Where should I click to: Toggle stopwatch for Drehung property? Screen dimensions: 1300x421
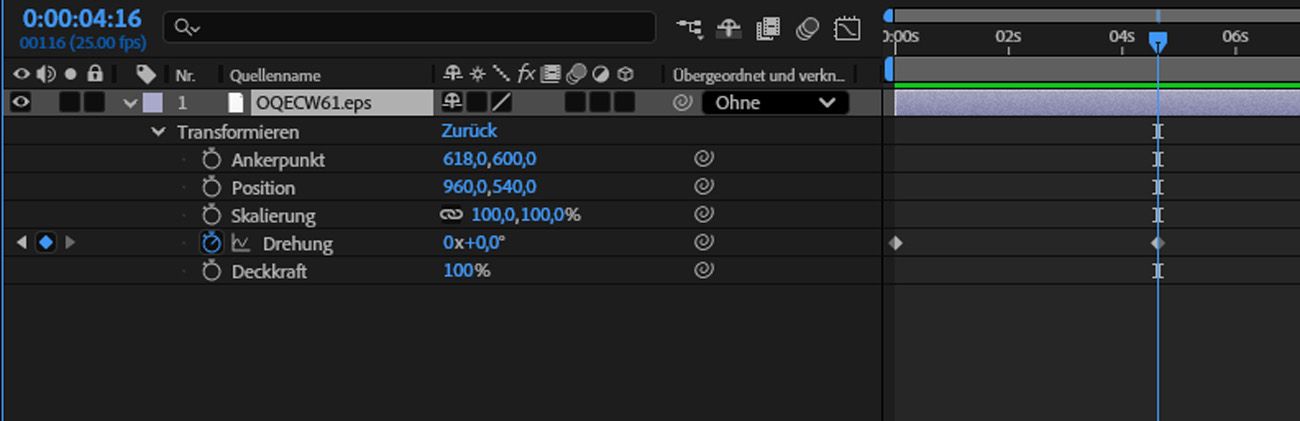point(210,243)
